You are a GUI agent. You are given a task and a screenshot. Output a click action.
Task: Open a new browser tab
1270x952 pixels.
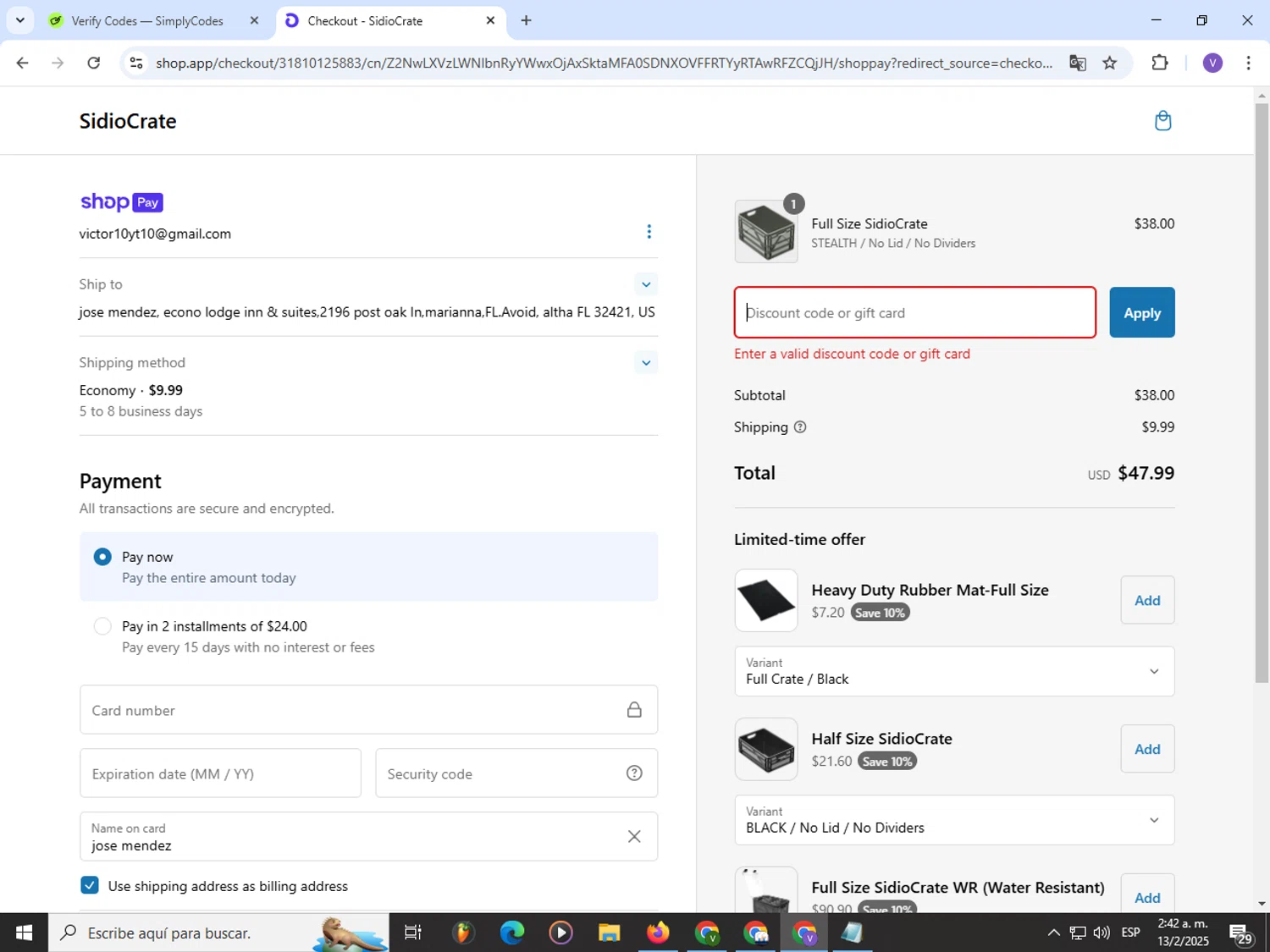[526, 20]
